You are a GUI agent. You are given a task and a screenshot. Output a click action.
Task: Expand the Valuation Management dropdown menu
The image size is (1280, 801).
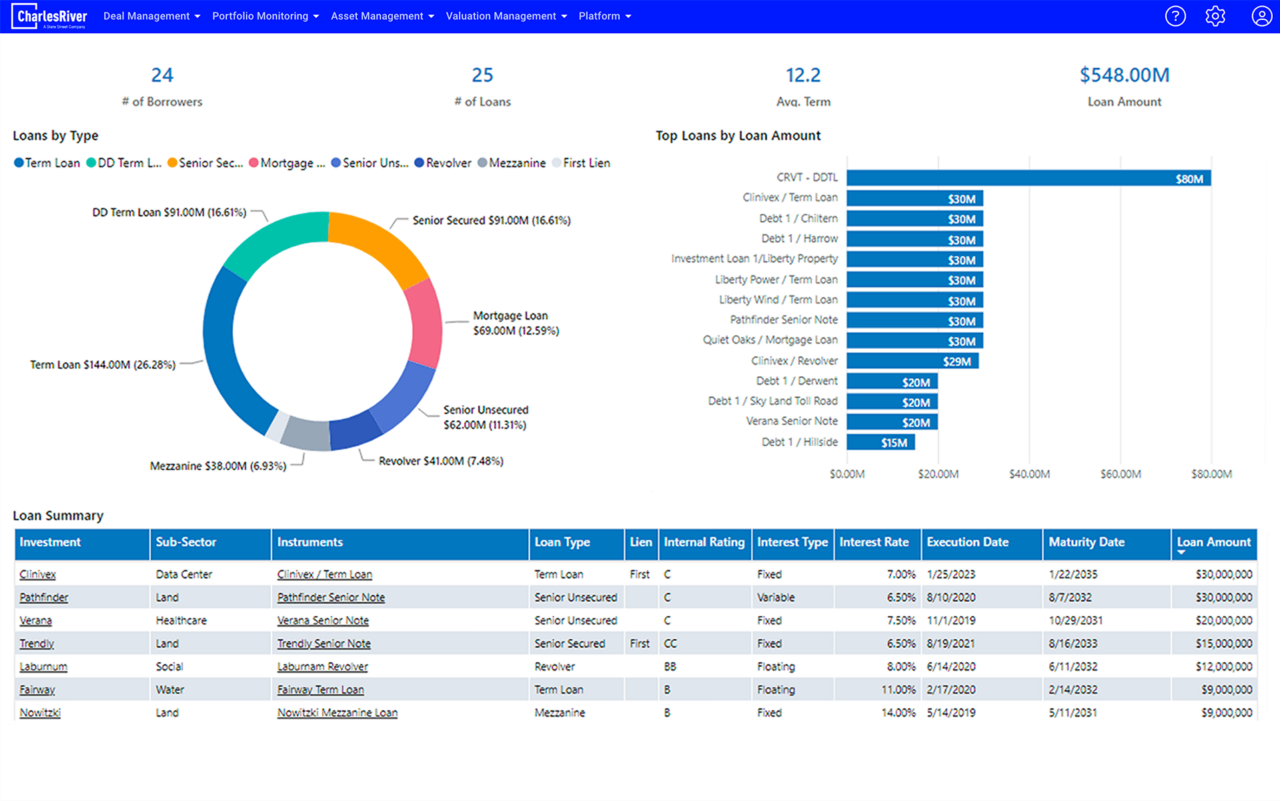tap(506, 16)
